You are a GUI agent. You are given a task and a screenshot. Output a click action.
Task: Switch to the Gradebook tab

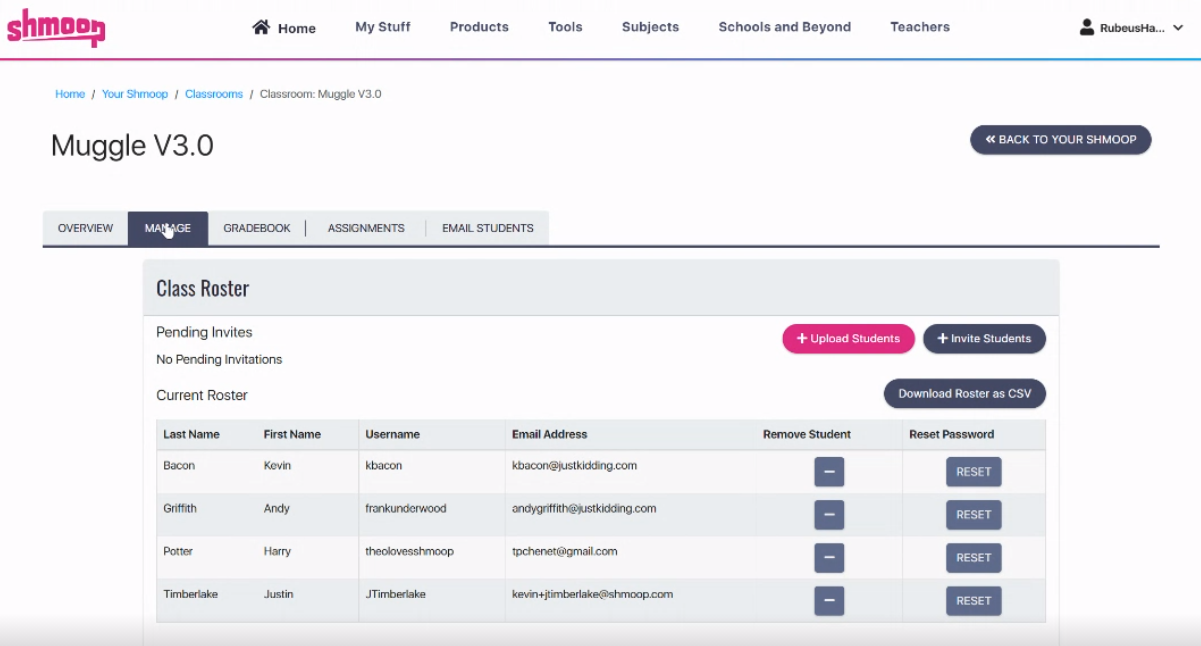[x=256, y=228]
